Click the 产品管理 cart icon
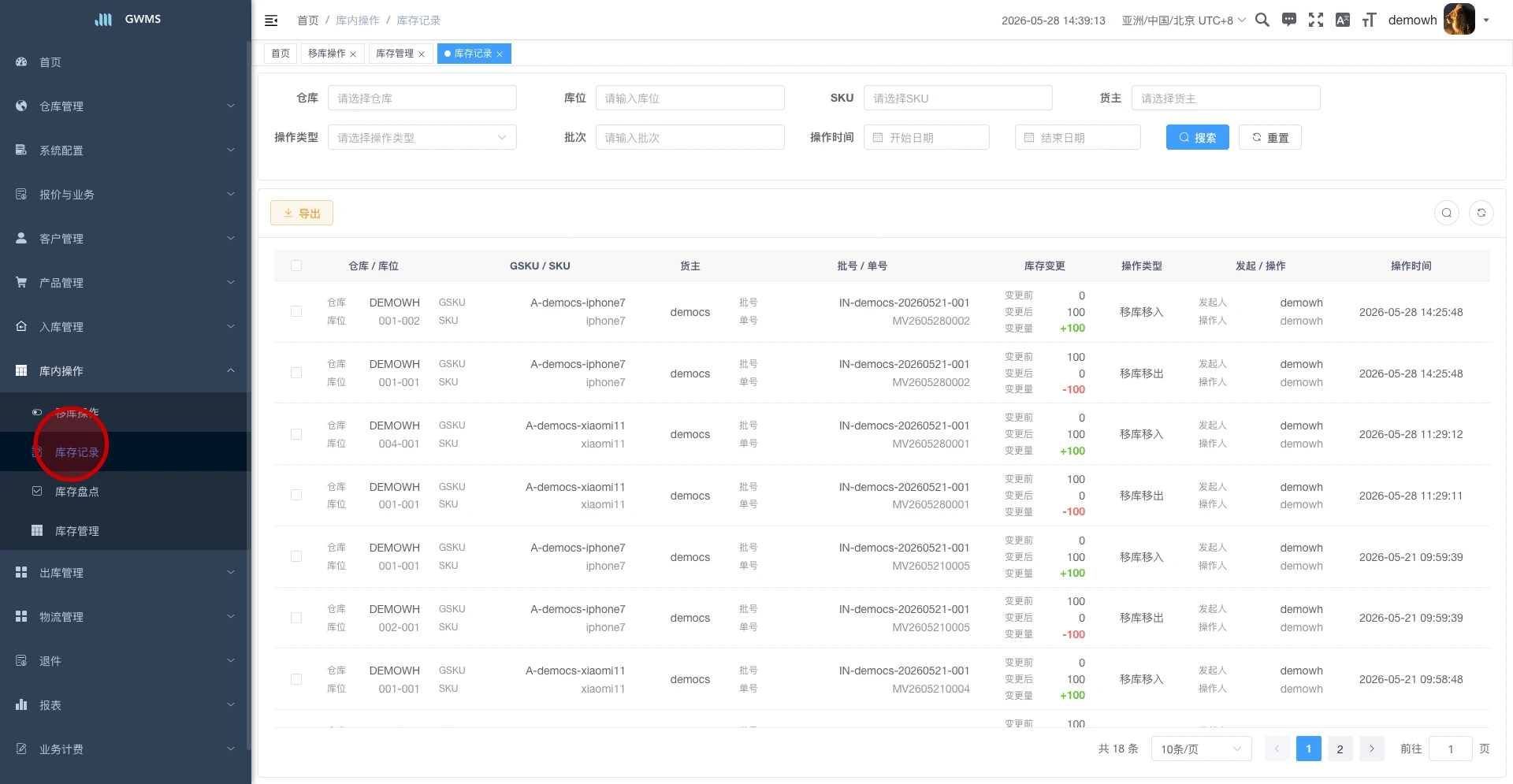1513x784 pixels. [21, 282]
